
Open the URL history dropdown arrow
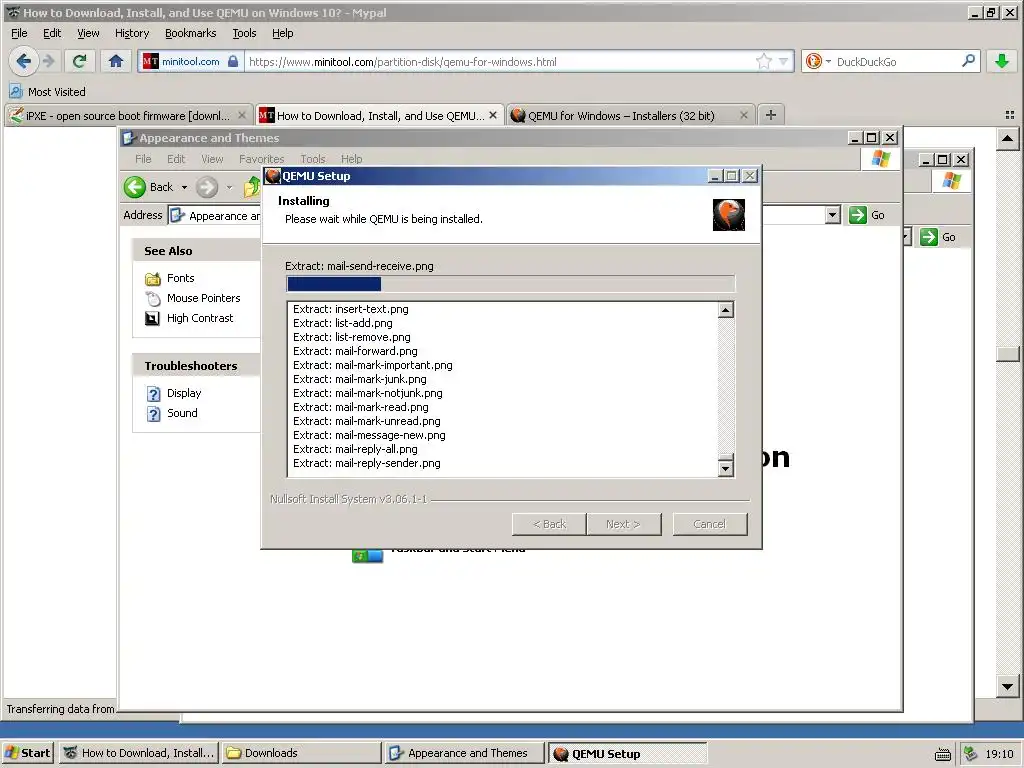783,61
